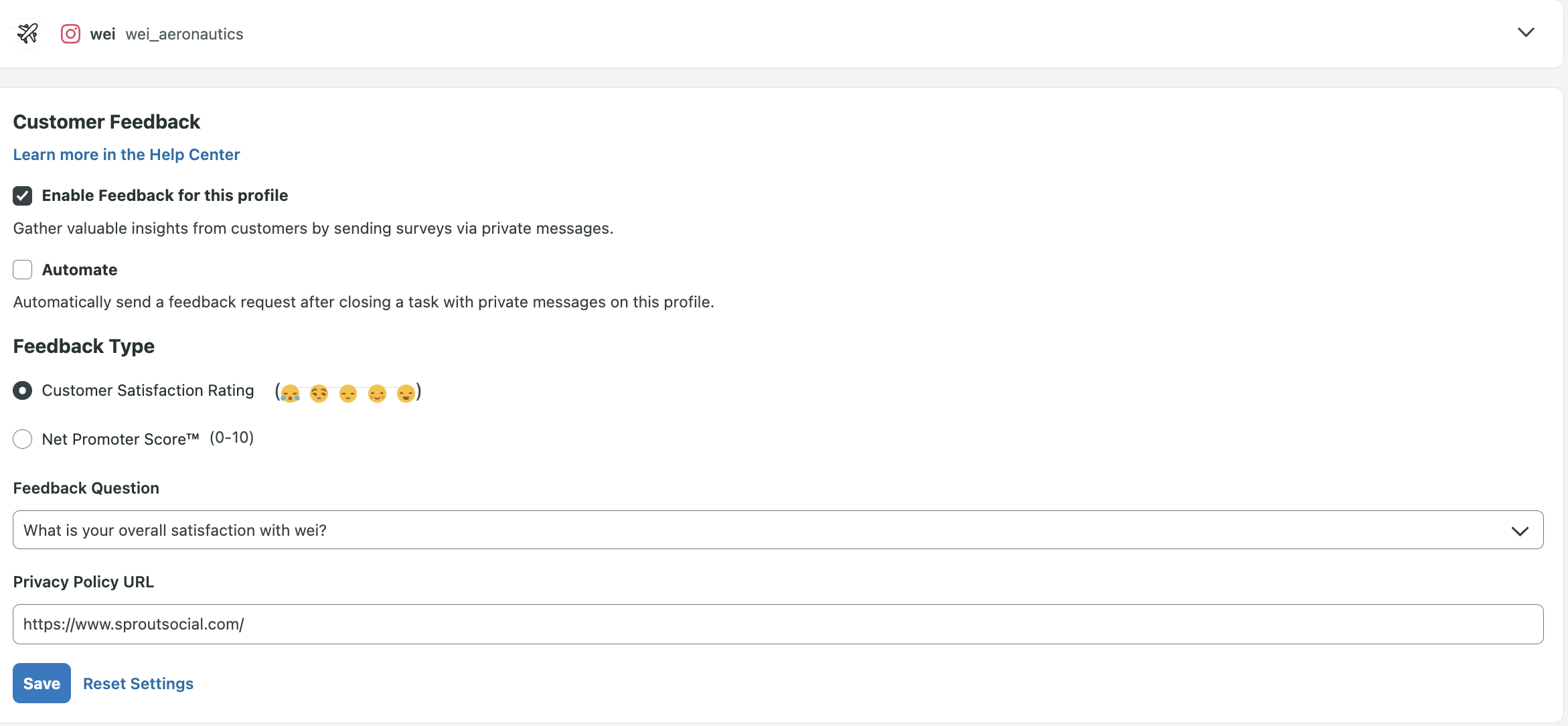The image size is (1568, 726).
Task: Collapse the wei_aeronautics profile panel chevron
Action: (1525, 33)
